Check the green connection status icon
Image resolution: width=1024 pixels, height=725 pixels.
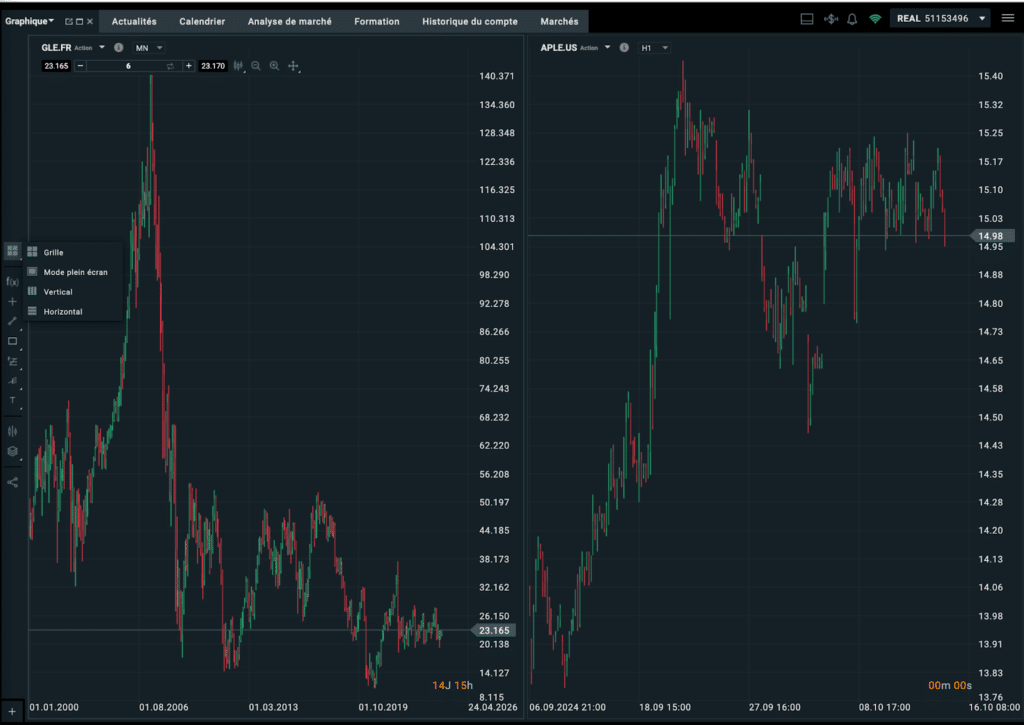[875, 19]
